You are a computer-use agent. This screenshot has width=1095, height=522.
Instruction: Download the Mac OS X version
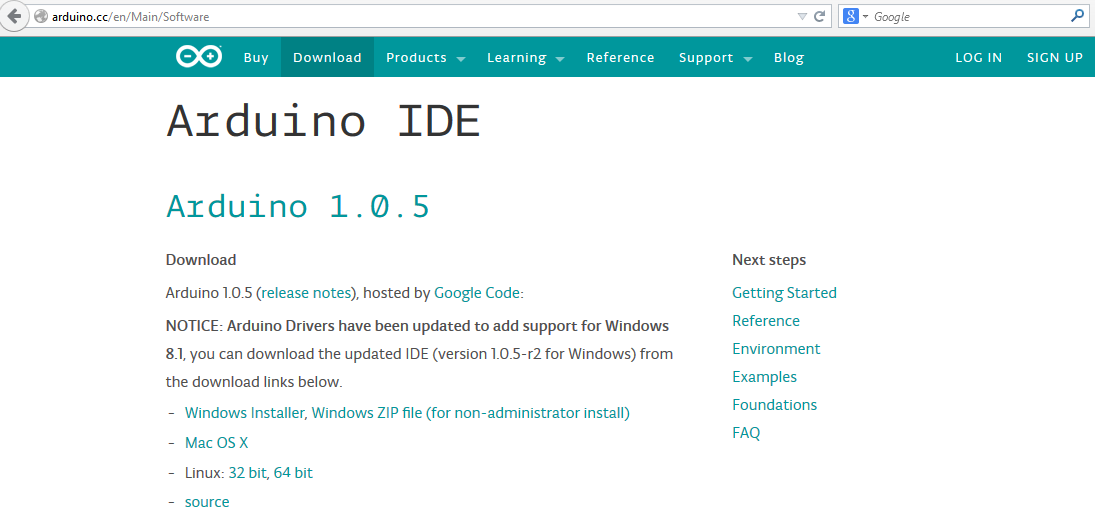coord(216,442)
